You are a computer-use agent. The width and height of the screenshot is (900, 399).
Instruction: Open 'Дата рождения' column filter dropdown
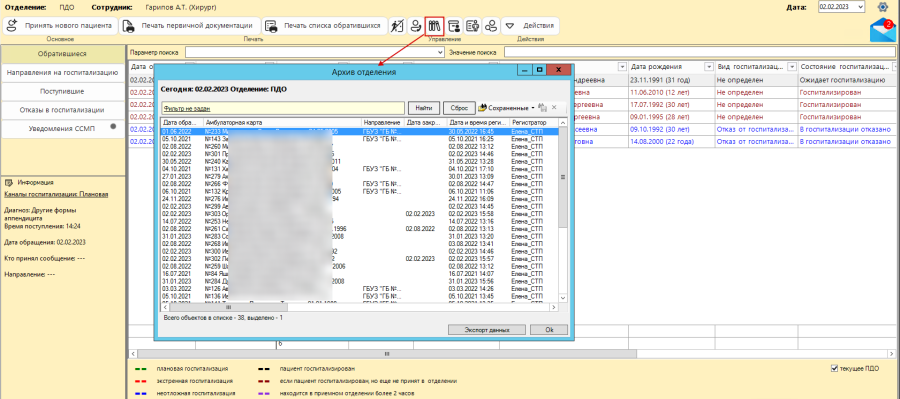click(708, 67)
